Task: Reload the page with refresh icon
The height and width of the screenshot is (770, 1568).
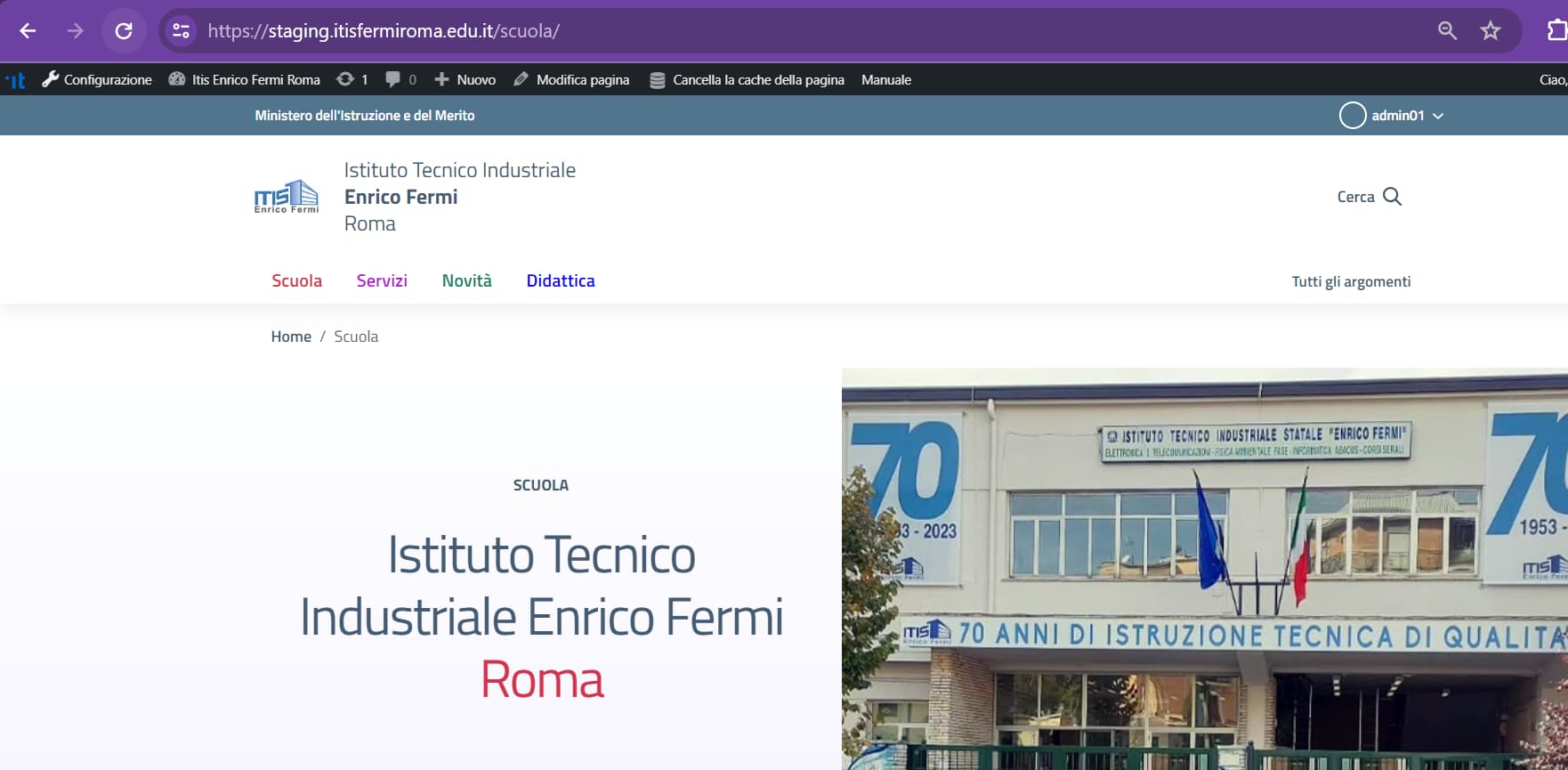Action: (124, 31)
